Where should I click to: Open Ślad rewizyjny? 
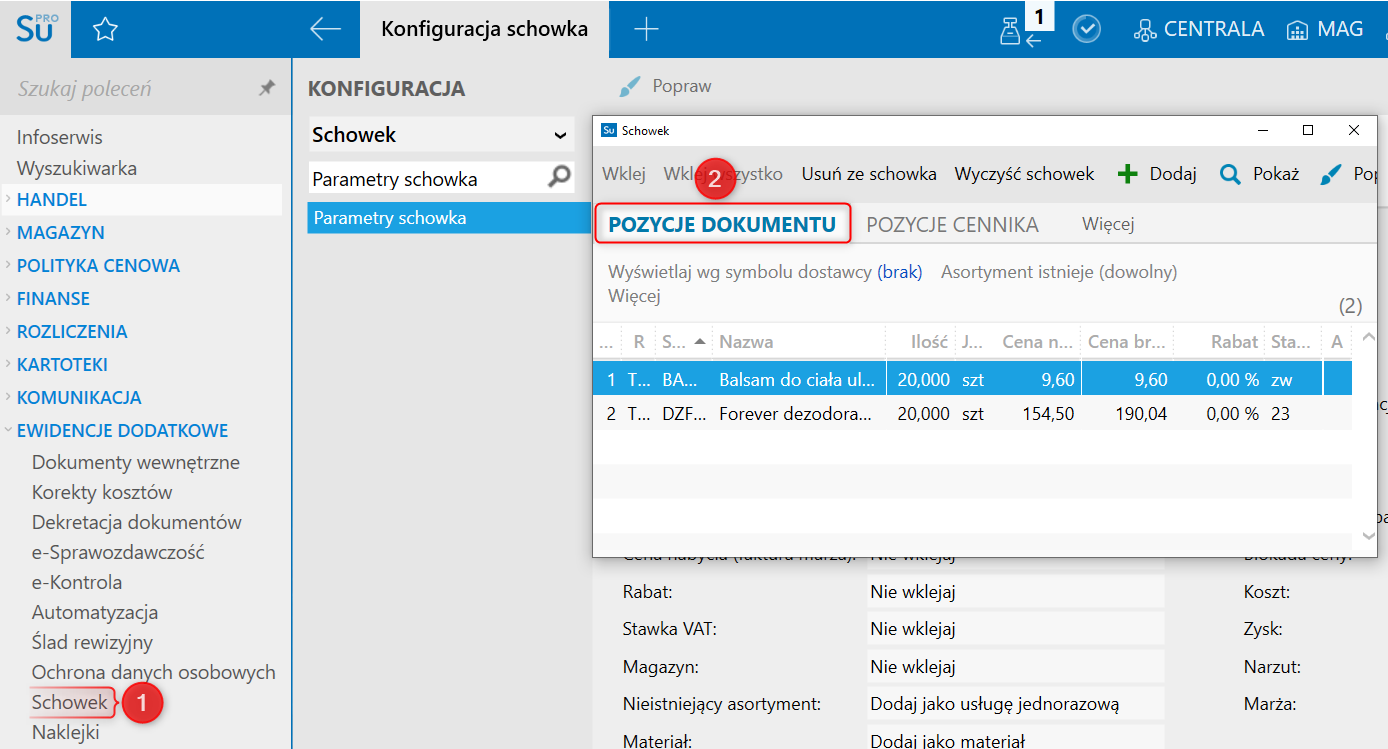click(92, 642)
